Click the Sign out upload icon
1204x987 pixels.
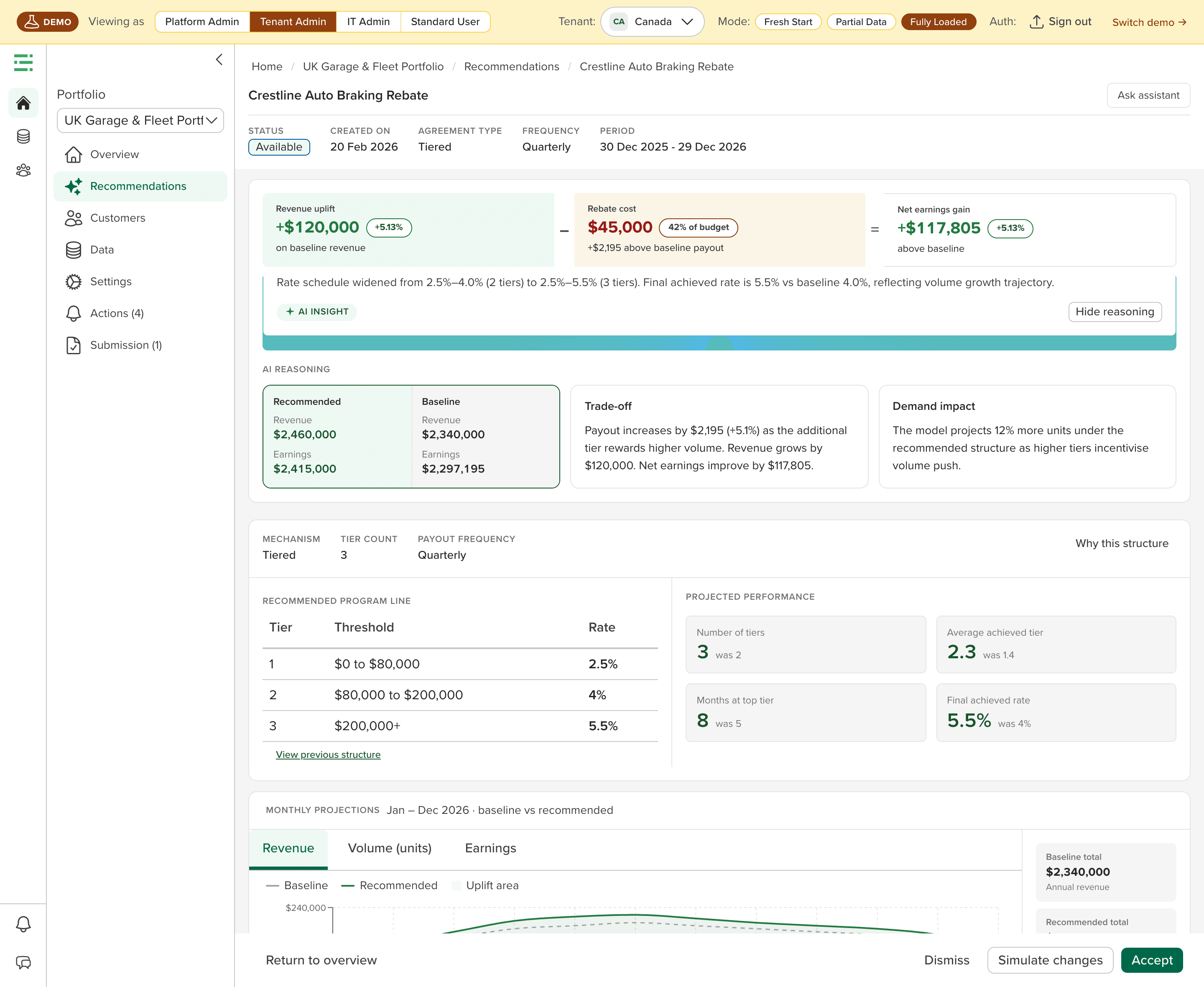click(x=1036, y=22)
